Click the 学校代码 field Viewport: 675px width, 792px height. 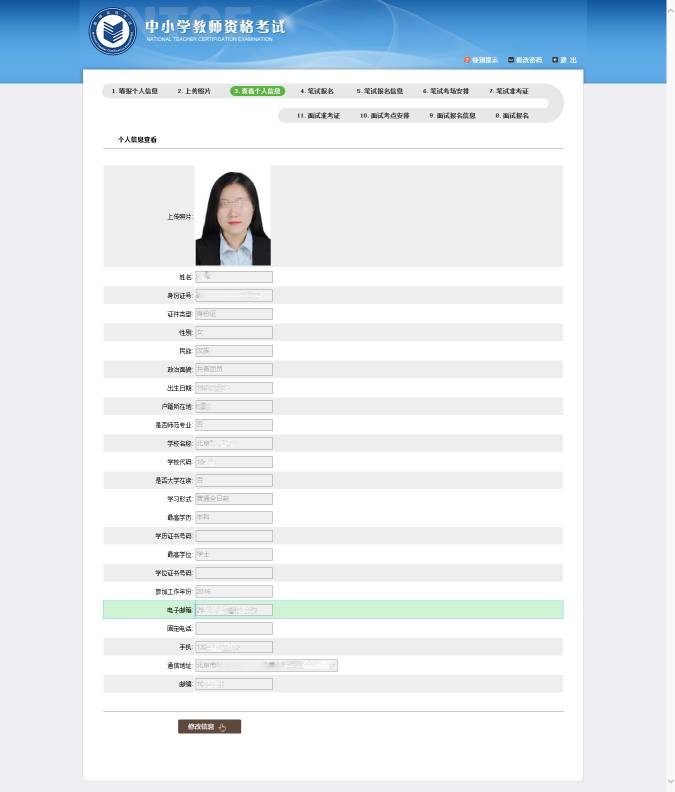pos(234,462)
